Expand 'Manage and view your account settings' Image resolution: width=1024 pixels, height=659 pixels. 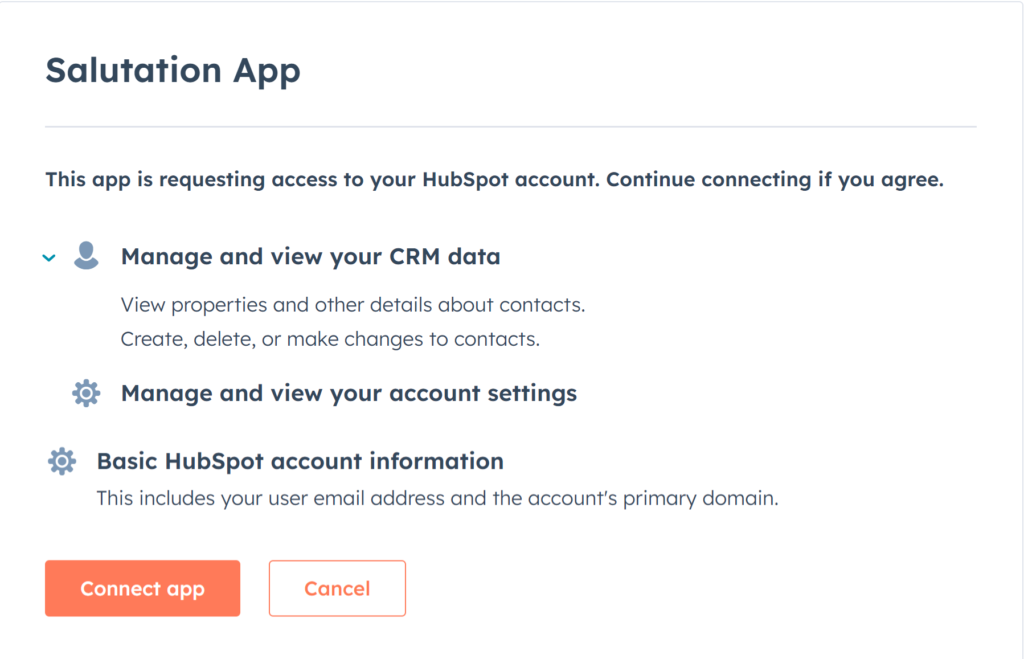click(349, 393)
